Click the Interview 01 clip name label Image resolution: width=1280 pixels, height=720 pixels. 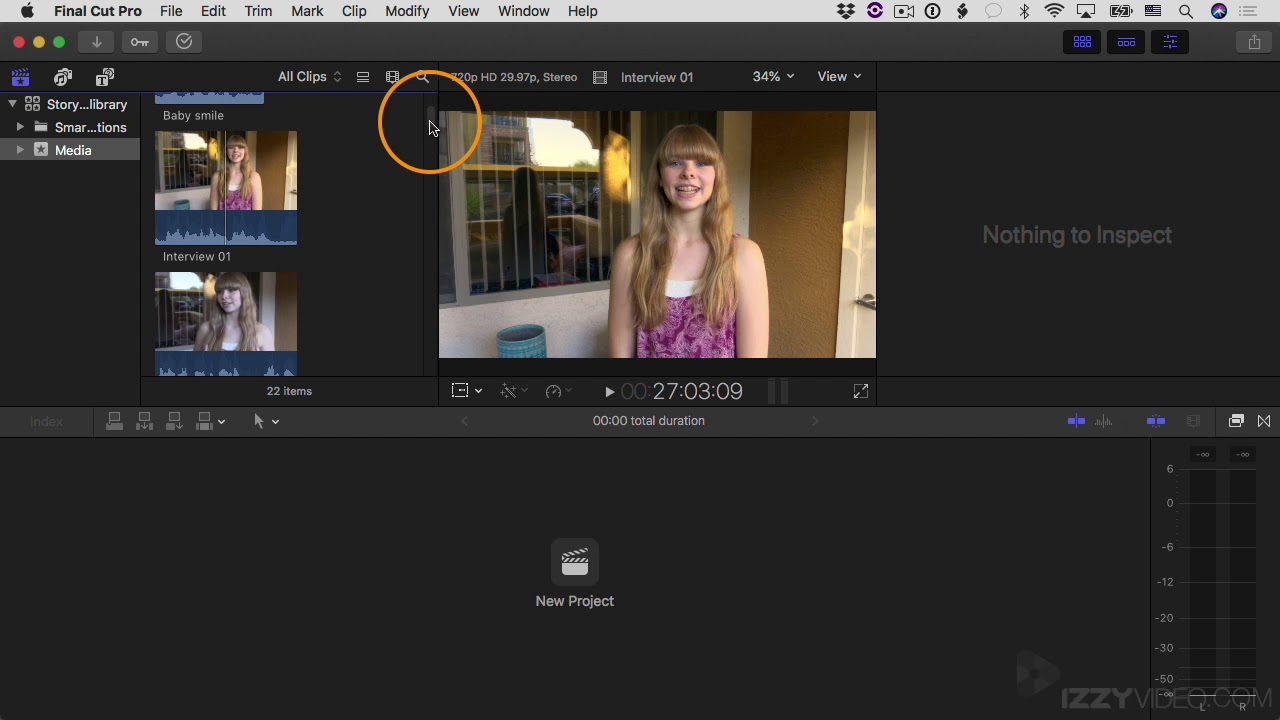pyautogui.click(x=196, y=256)
